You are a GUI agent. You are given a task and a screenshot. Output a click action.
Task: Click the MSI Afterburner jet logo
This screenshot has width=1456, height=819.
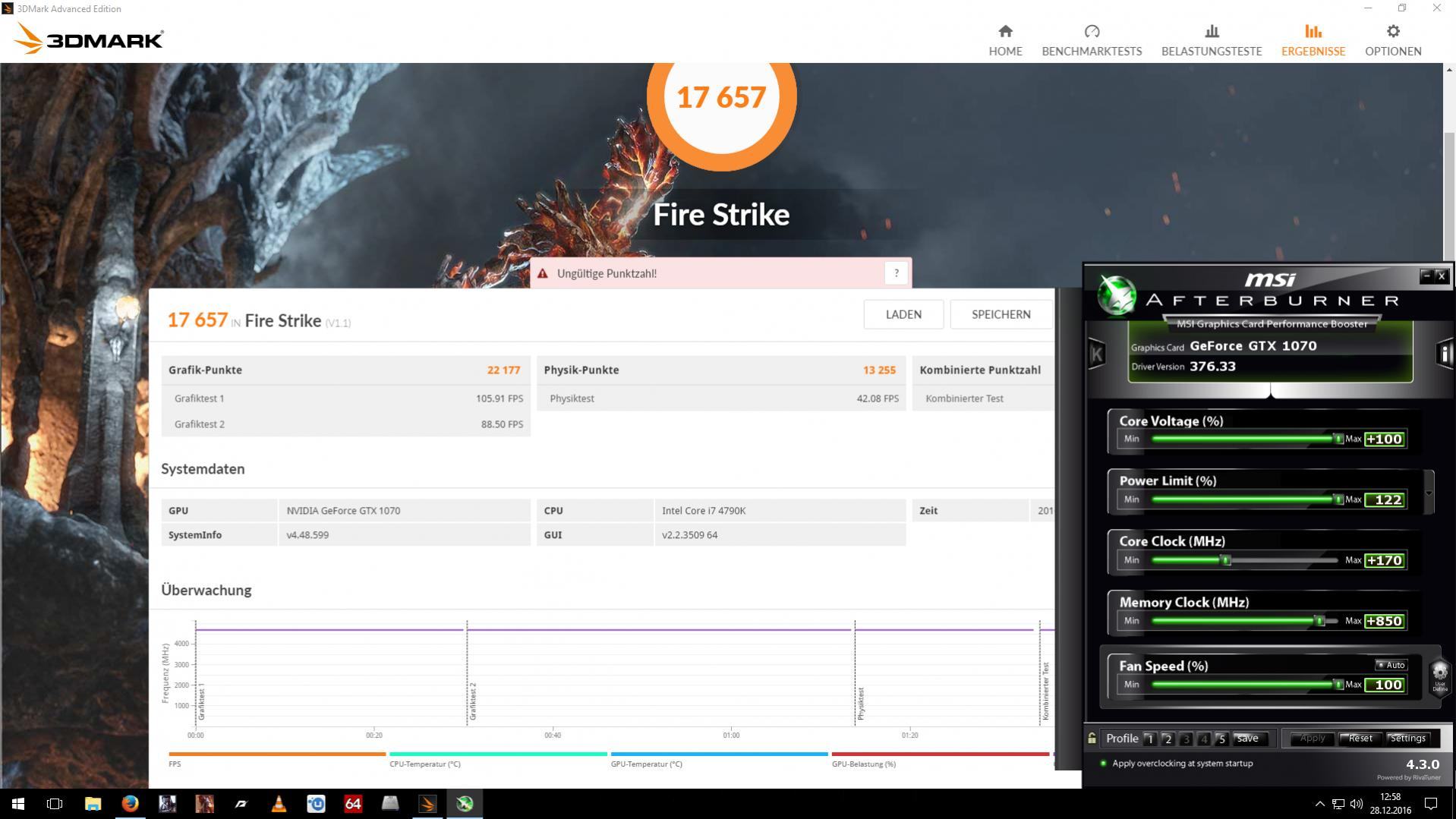(x=1117, y=295)
